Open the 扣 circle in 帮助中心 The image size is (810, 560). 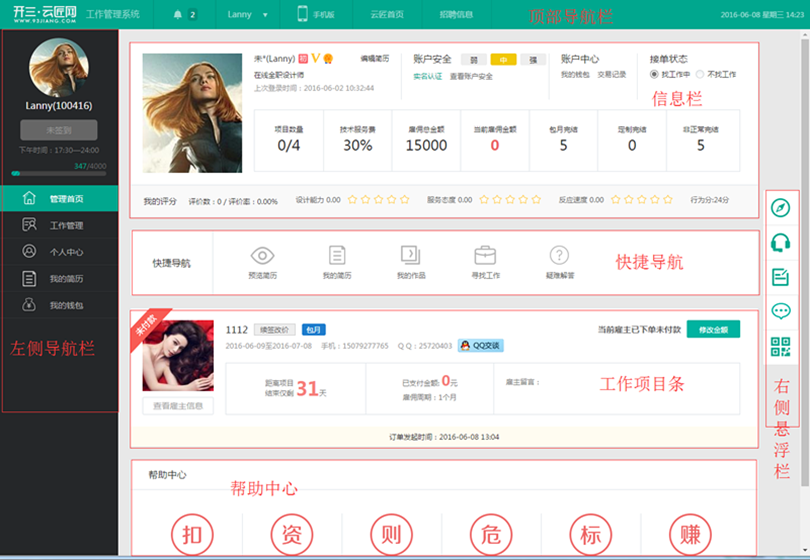point(192,535)
